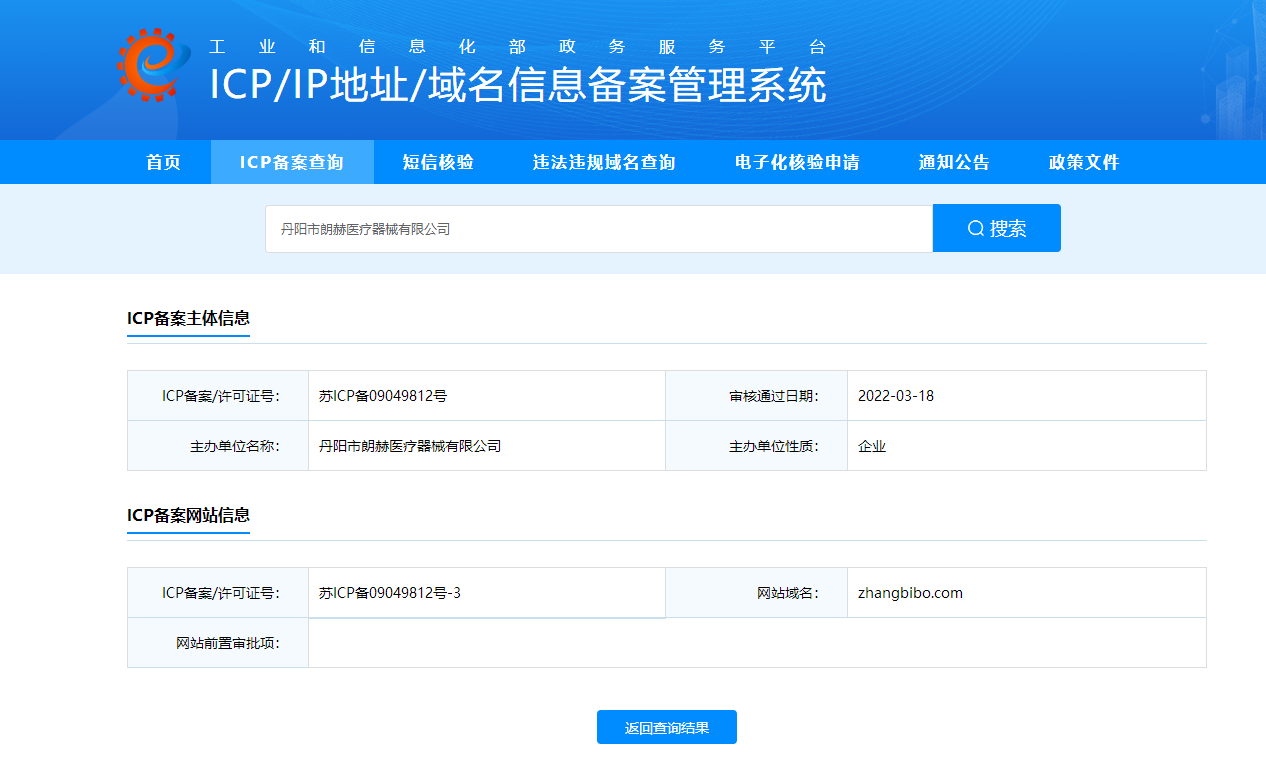Screen dimensions: 1266x763
Task: Select the ICP备案查询 tab
Action: (292, 162)
